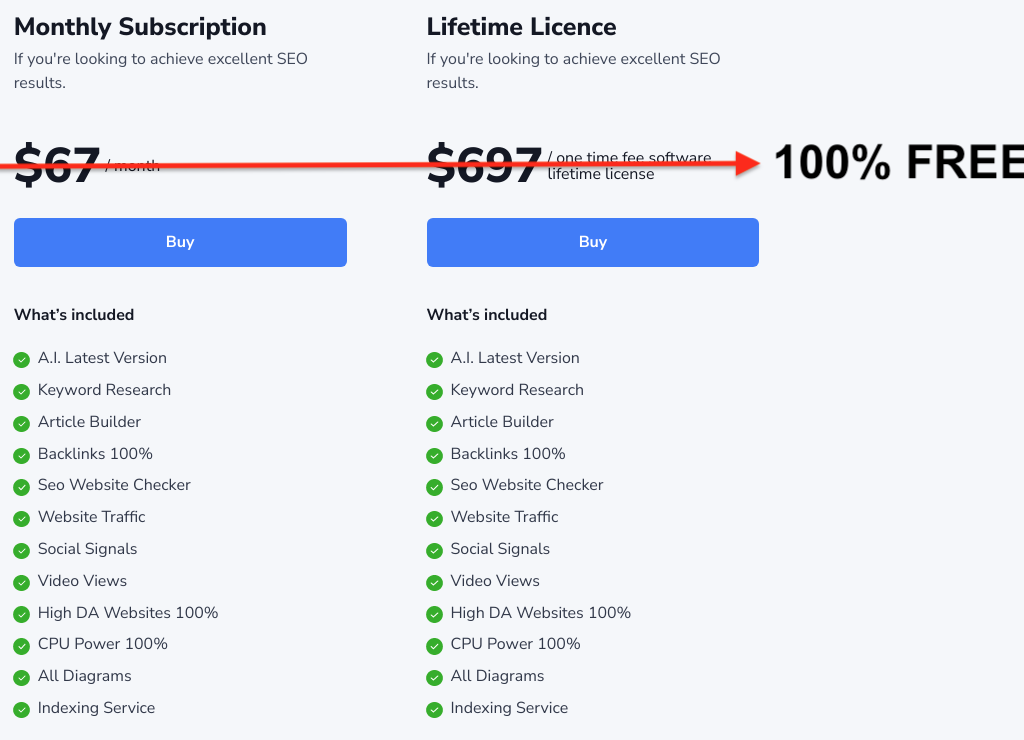
Task: Click green check beside monthly A.I. Latest Version
Action: pyautogui.click(x=22, y=360)
